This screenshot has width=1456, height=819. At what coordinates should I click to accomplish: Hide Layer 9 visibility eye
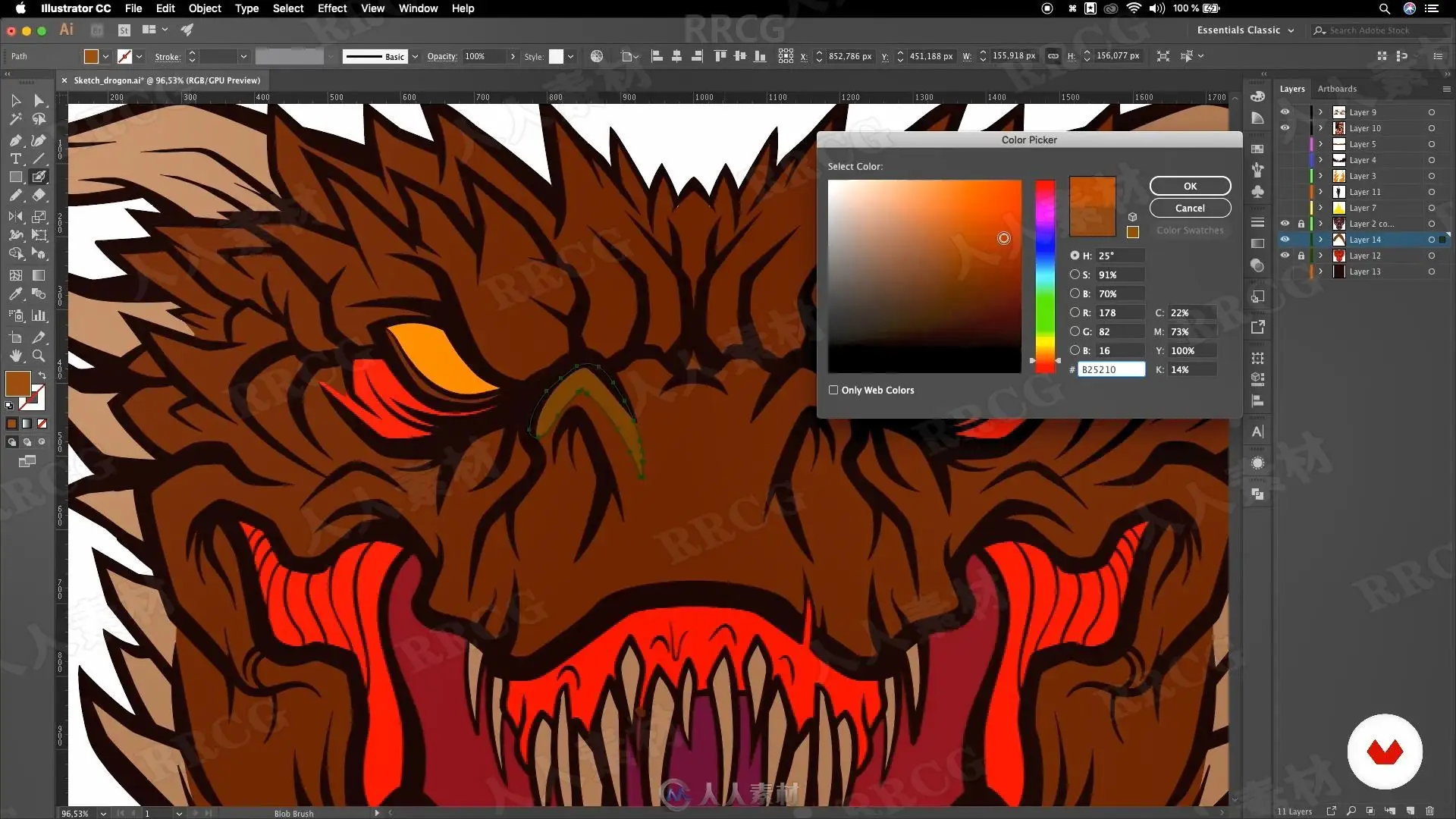[x=1285, y=112]
